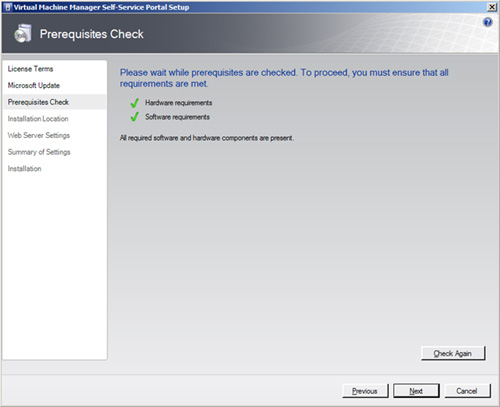Click the Prerequisites Check header title
500x407 pixels.
pos(92,34)
